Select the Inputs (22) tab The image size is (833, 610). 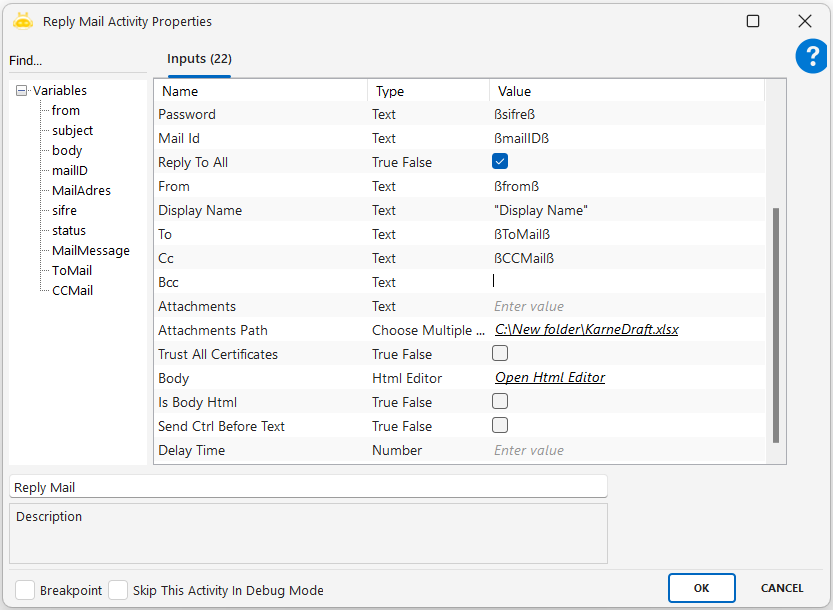coord(199,59)
